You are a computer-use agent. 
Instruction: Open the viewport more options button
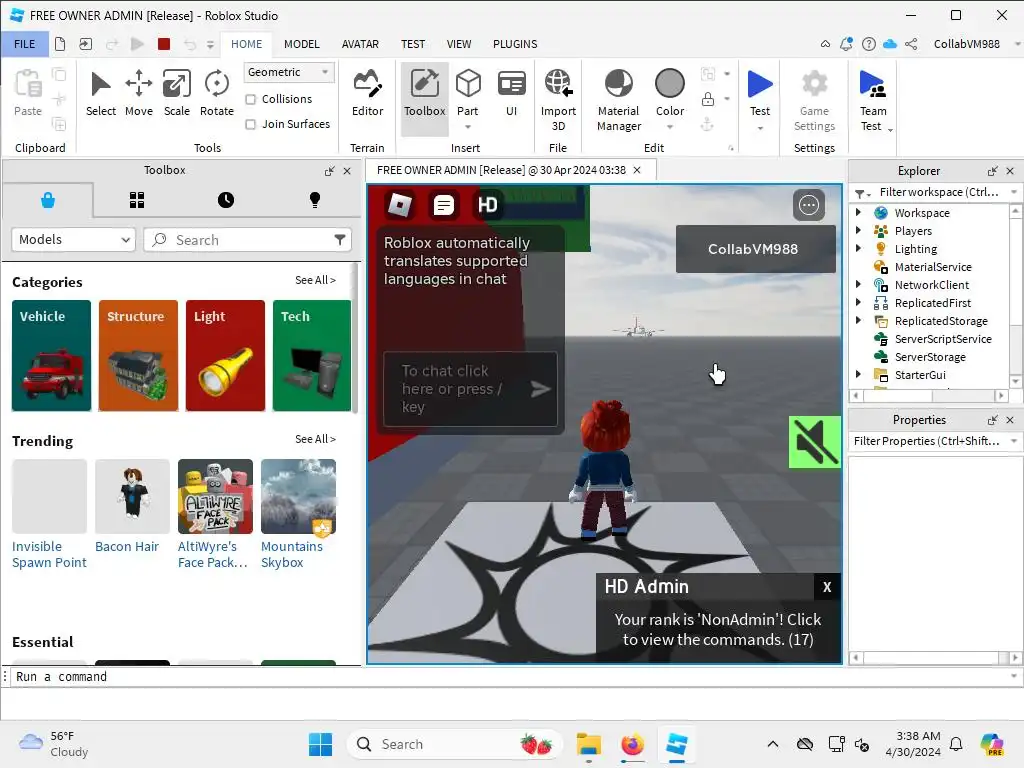pyautogui.click(x=808, y=205)
